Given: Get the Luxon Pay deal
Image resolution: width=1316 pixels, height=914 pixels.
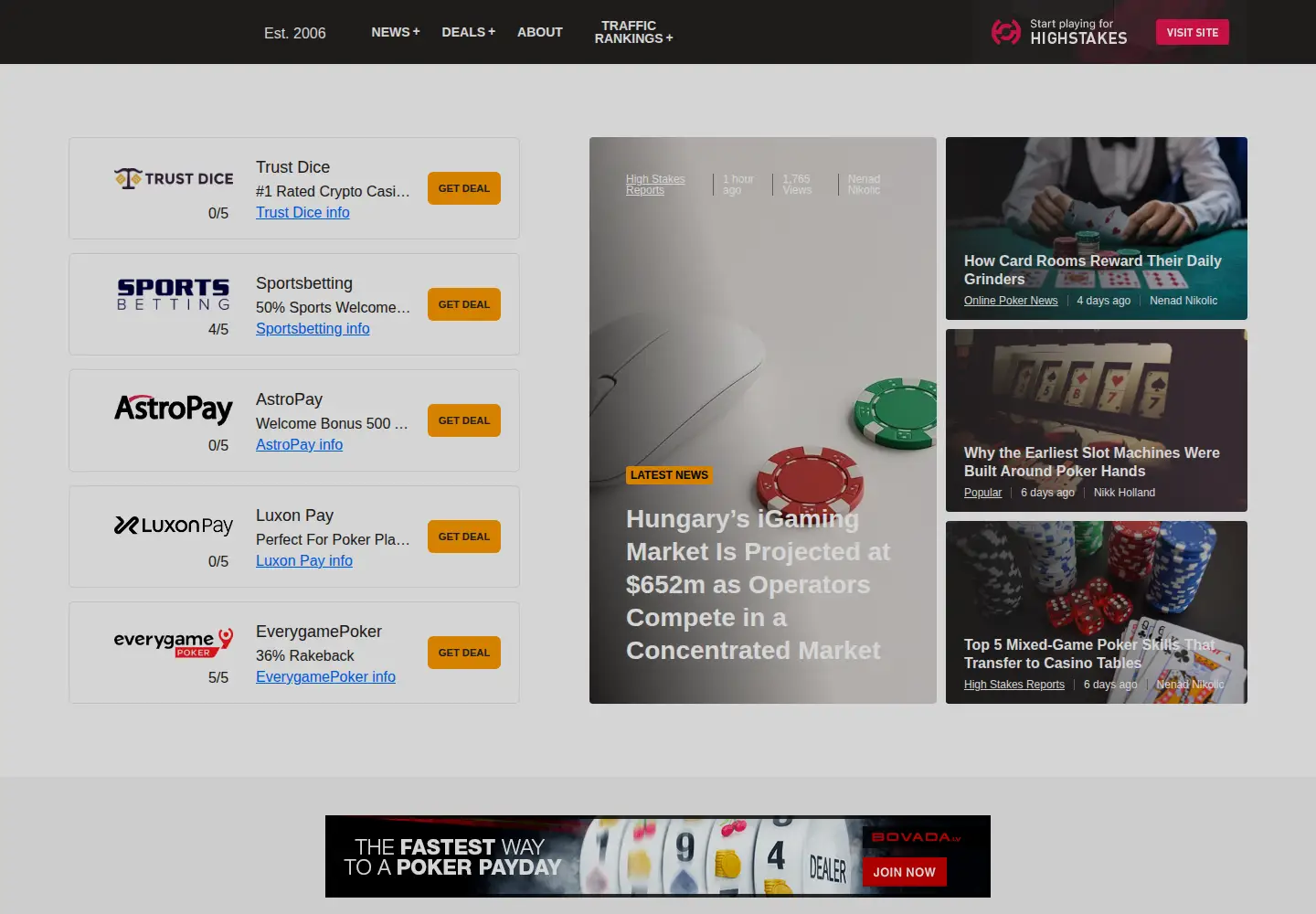Looking at the screenshot, I should (464, 537).
